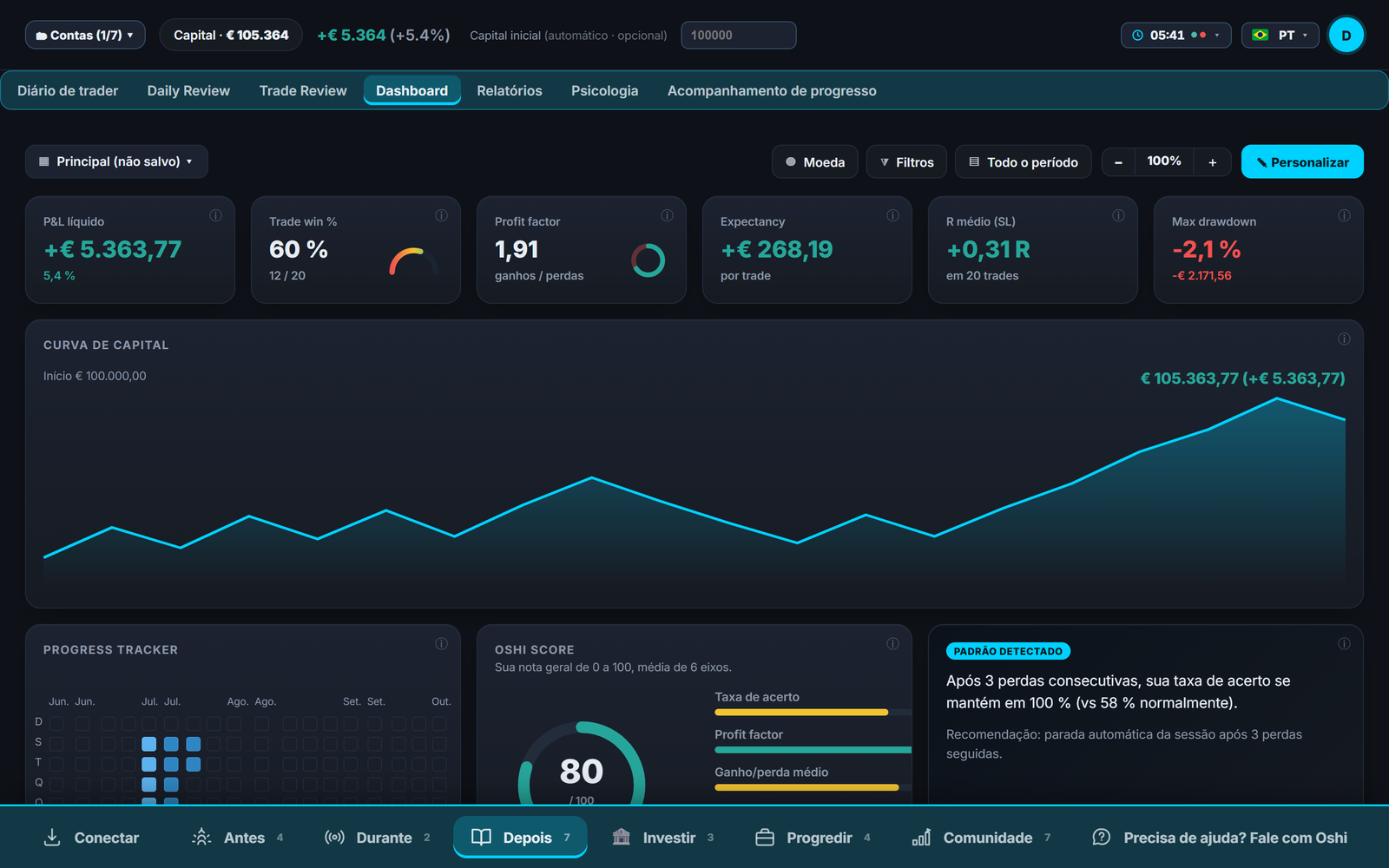Click info icon on Padrão Detectado panel
The width and height of the screenshot is (1389, 868).
pos(1344,643)
